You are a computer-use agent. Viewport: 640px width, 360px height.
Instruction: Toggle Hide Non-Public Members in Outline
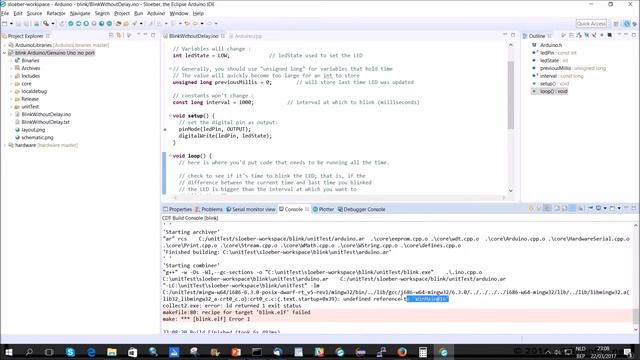click(602, 36)
